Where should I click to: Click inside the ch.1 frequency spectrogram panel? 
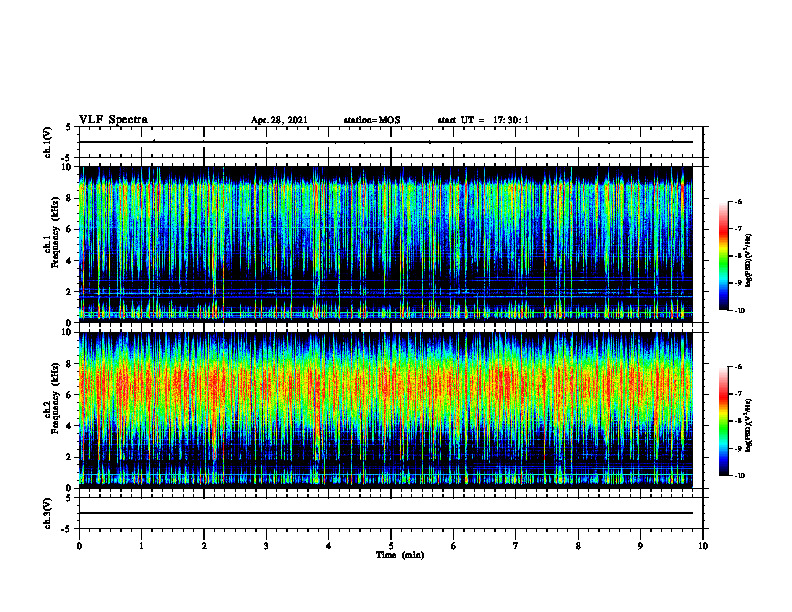(x=385, y=244)
